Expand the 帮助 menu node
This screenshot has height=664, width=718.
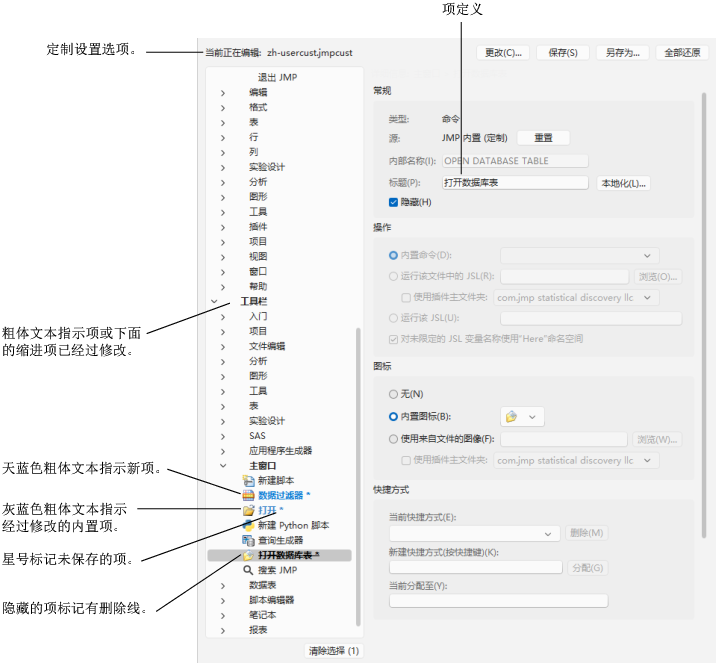point(223,287)
